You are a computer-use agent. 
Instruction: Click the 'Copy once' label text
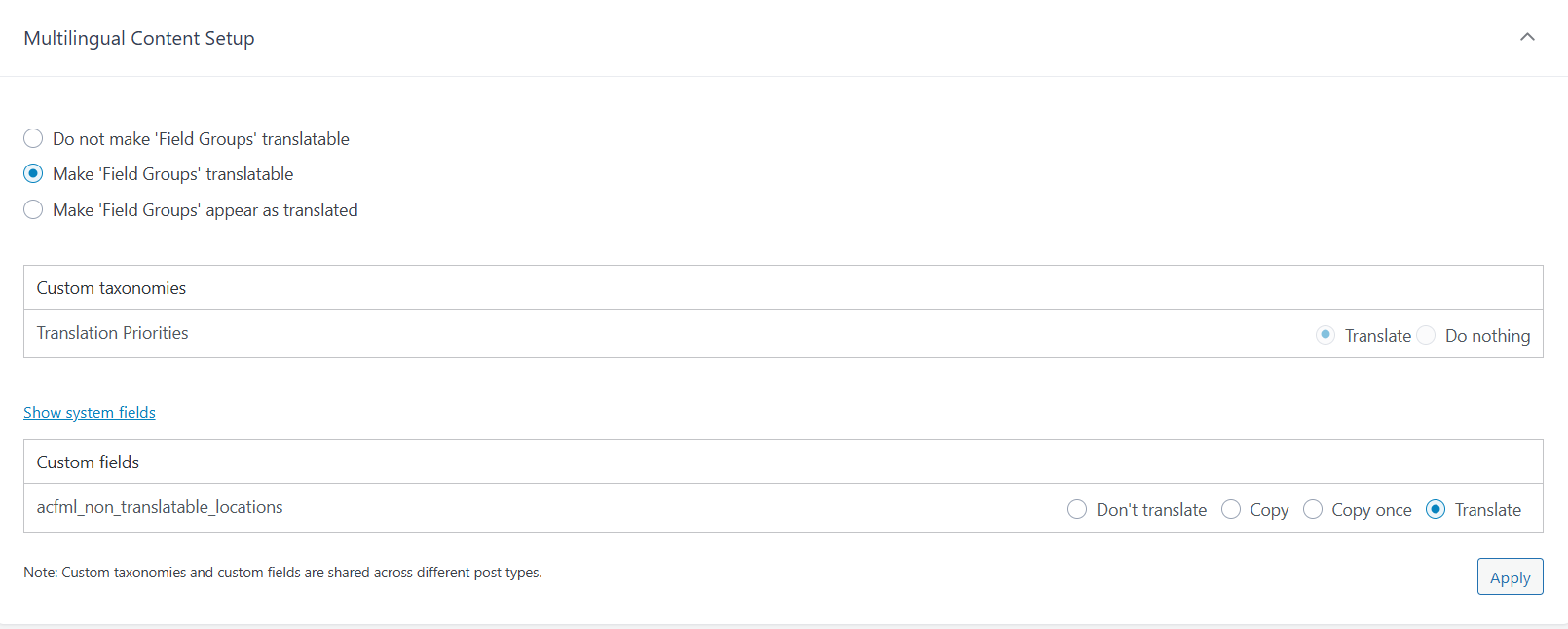click(x=1371, y=510)
